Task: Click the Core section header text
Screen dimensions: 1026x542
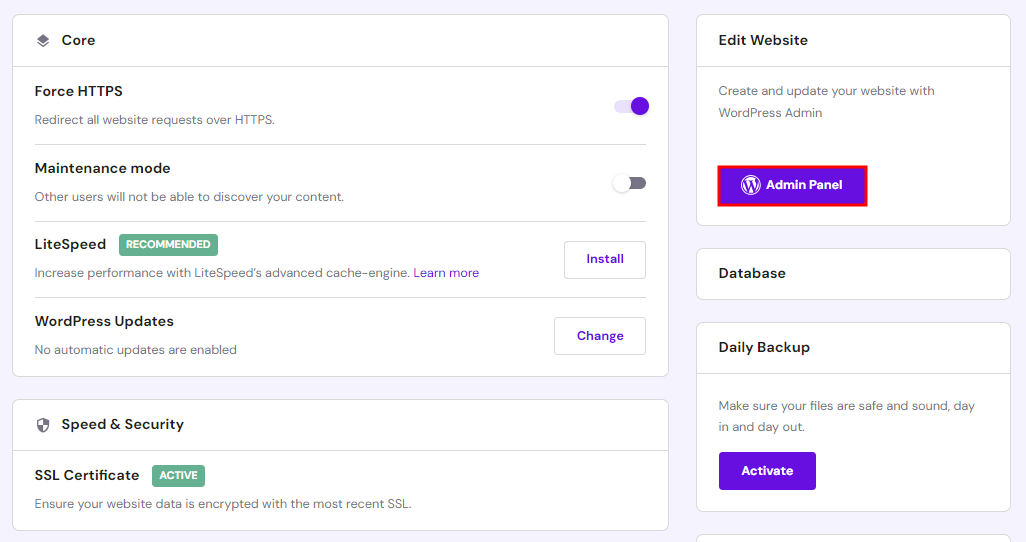Action: [78, 41]
